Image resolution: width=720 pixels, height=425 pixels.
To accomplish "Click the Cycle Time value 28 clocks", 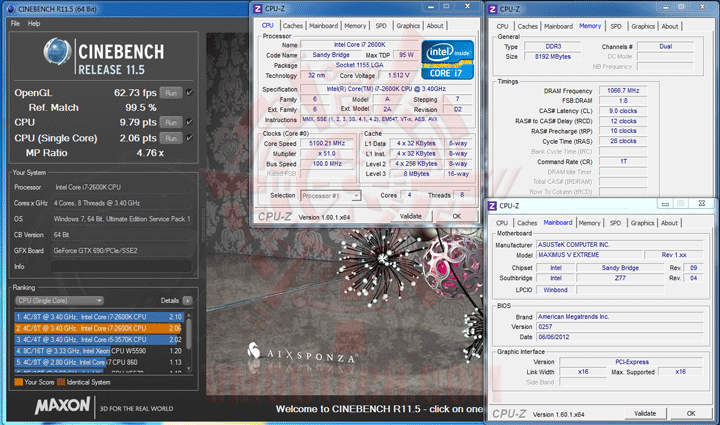I will click(x=623, y=141).
